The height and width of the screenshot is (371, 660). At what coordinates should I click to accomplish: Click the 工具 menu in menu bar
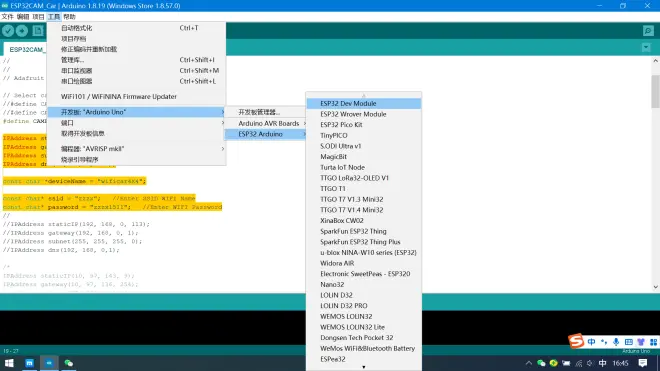click(x=54, y=17)
